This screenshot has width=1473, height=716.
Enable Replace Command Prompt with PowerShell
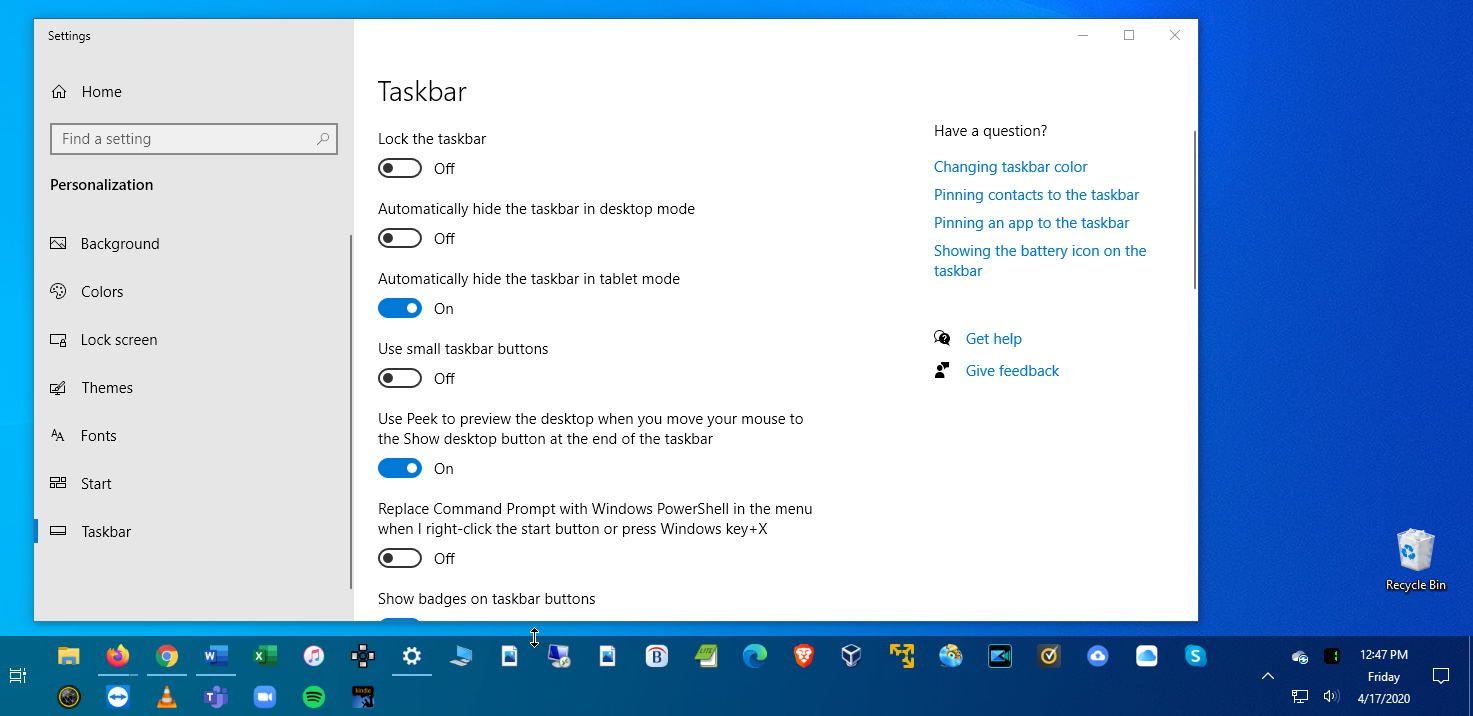pos(400,558)
